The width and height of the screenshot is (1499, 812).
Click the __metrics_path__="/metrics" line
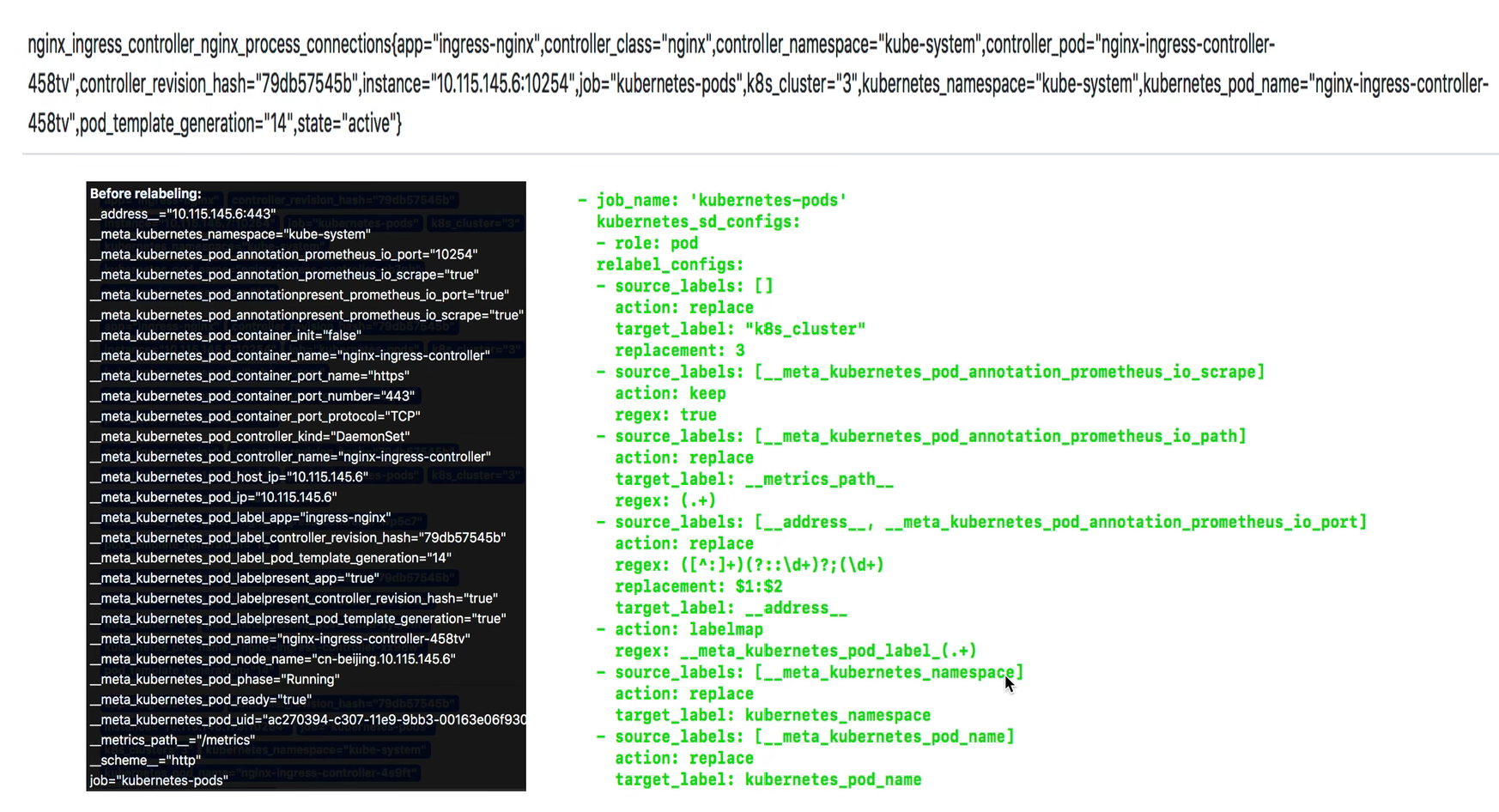172,740
